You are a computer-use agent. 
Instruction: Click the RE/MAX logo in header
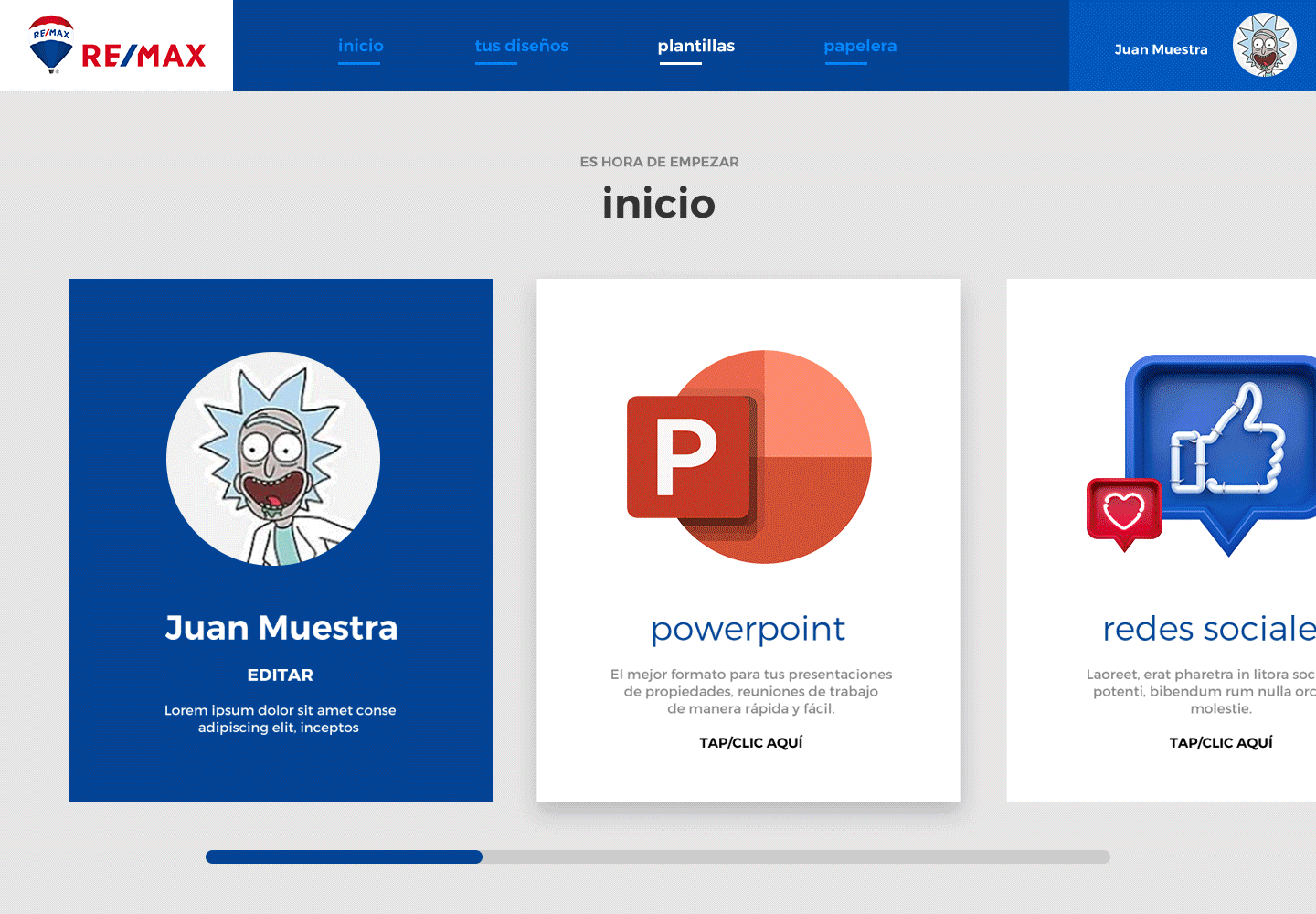(117, 45)
